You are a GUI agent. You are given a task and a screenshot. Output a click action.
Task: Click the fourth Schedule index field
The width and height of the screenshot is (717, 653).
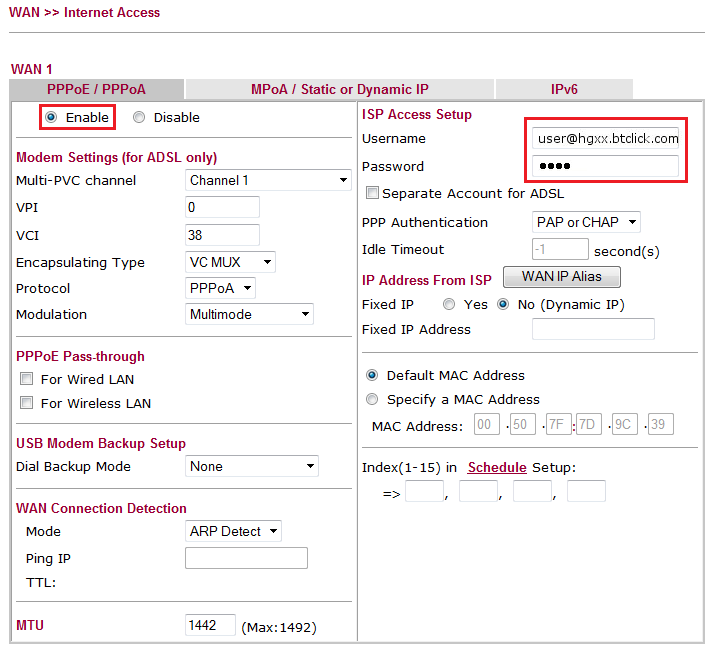(x=586, y=491)
